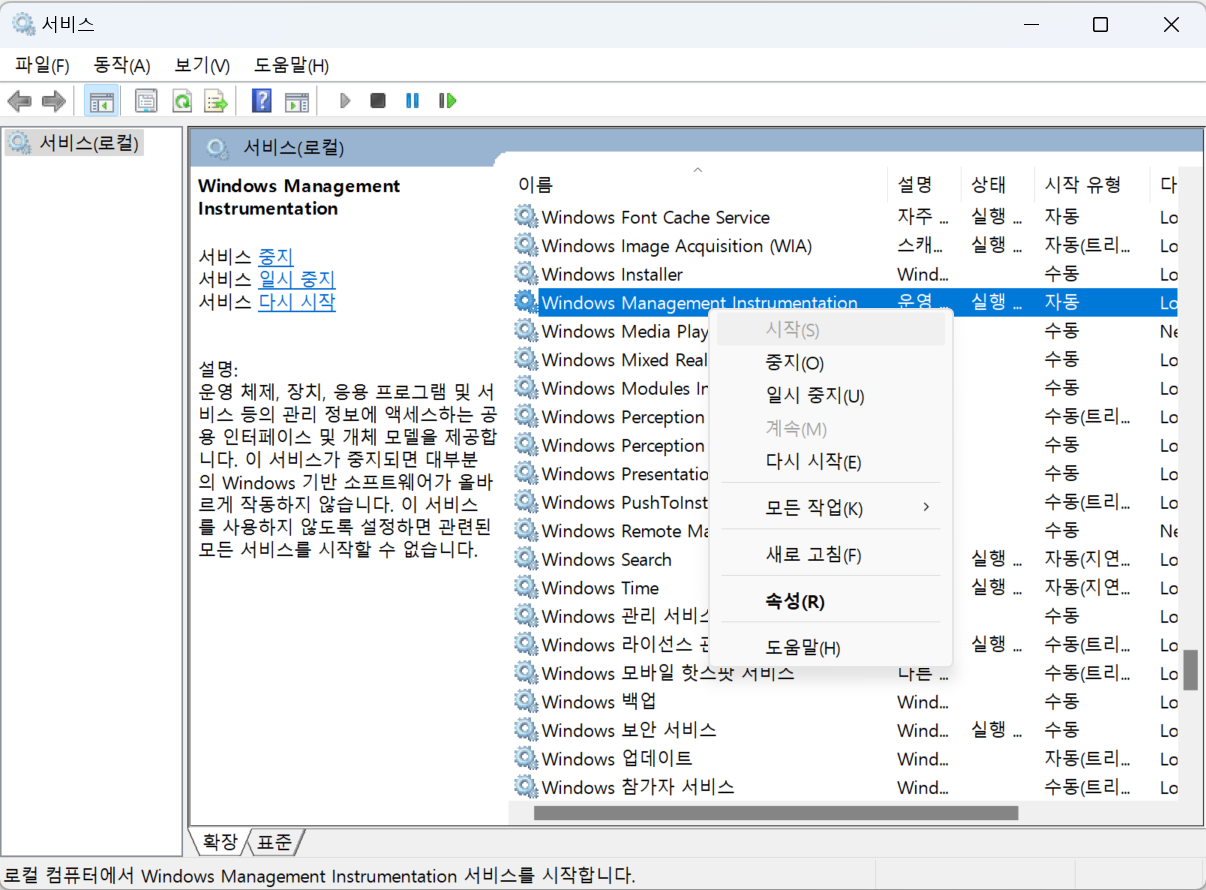Click the Export List toolbar icon

pyautogui.click(x=216, y=101)
